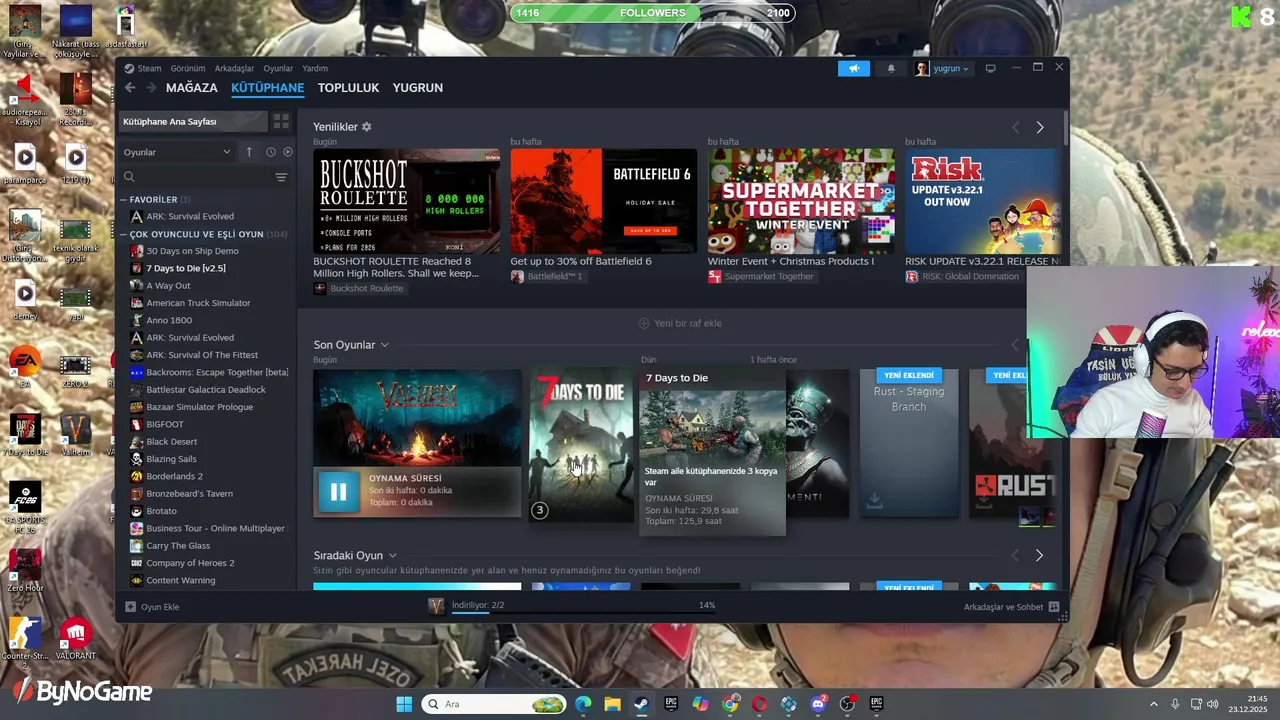Open the Oyunlar menu in menu bar
The height and width of the screenshot is (720, 1280).
click(x=278, y=68)
